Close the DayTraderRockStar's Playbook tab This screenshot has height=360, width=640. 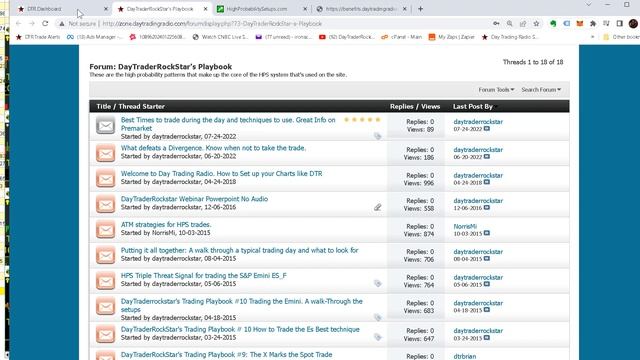pos(205,9)
